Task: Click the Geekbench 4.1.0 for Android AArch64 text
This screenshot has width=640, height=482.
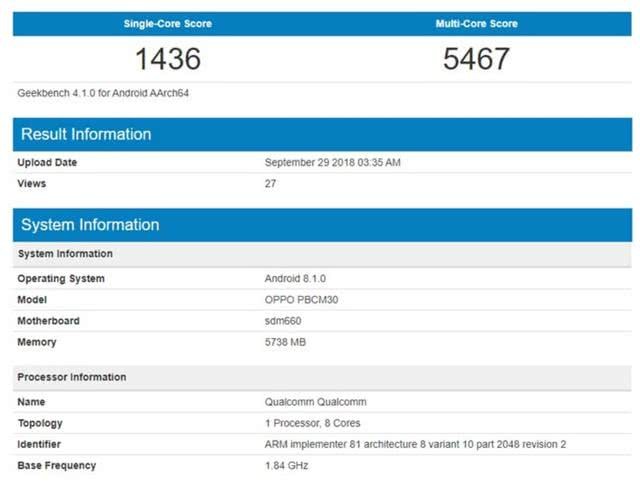Action: [103, 93]
